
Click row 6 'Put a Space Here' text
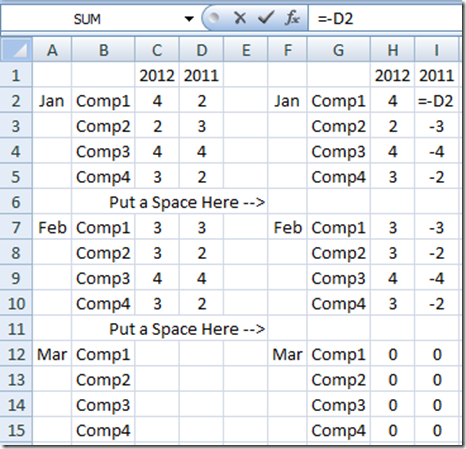tap(187, 202)
